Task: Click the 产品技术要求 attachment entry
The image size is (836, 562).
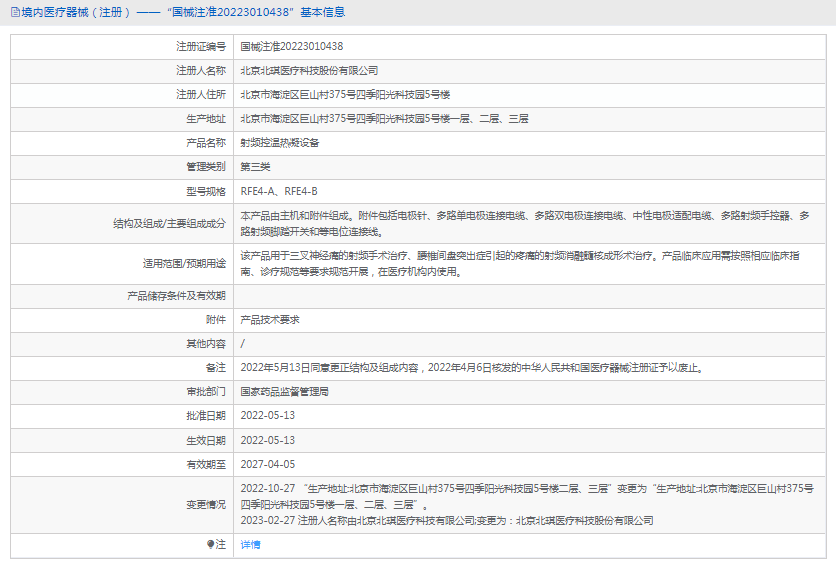Action: 270,320
